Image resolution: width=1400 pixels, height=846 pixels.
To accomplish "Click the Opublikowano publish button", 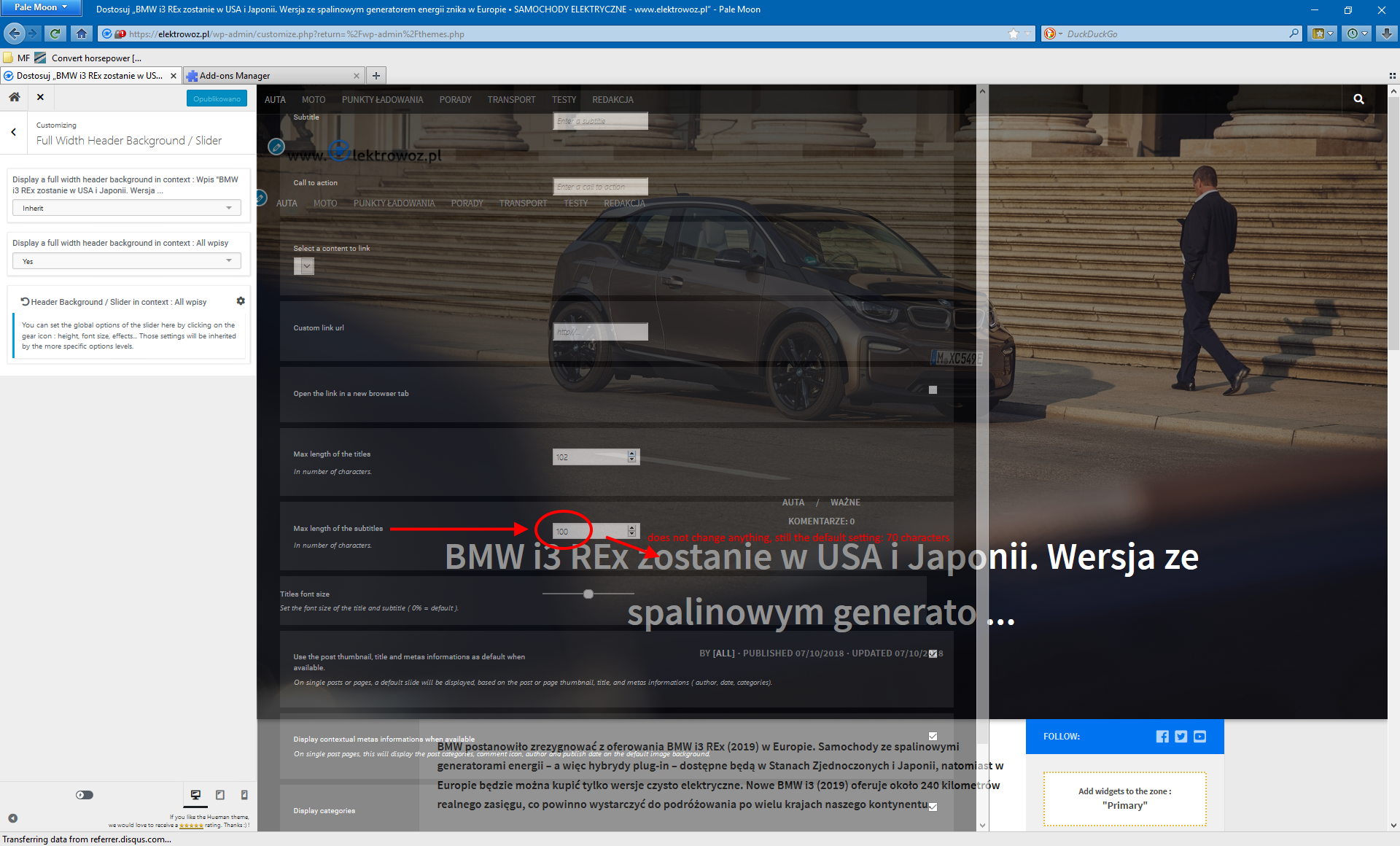I will pos(217,98).
